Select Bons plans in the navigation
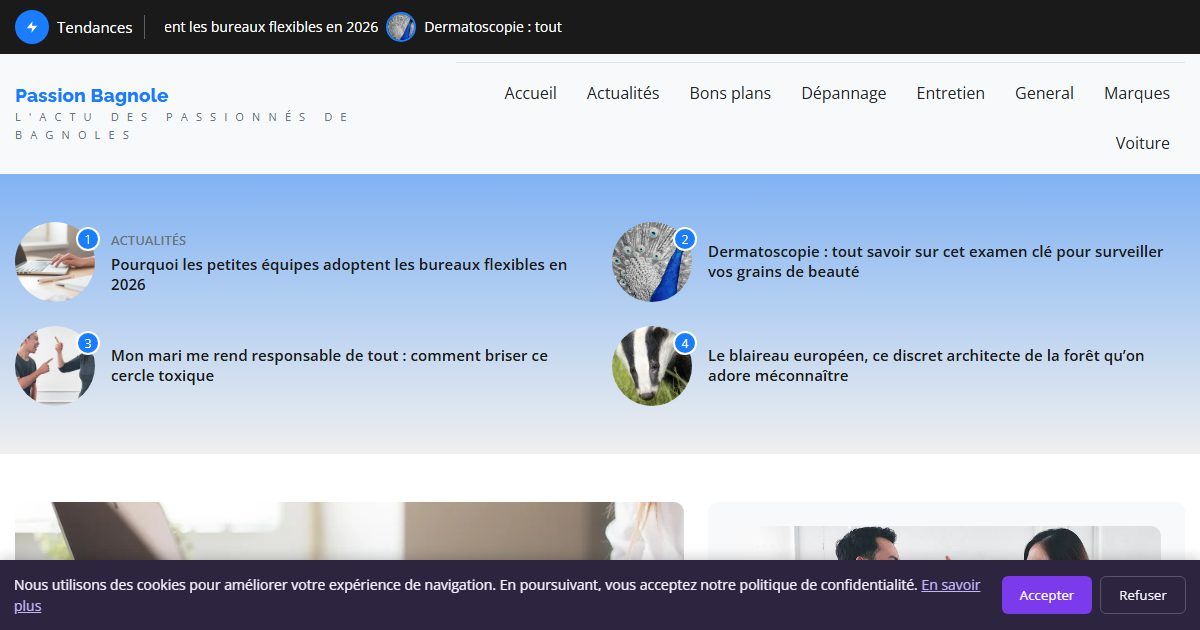Image resolution: width=1200 pixels, height=630 pixels. (x=730, y=93)
